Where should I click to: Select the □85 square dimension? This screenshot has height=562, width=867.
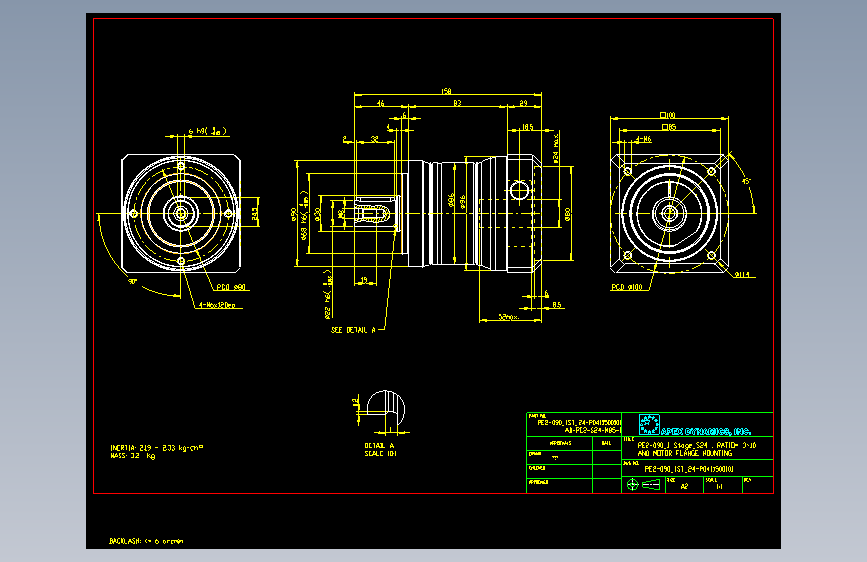coord(668,127)
